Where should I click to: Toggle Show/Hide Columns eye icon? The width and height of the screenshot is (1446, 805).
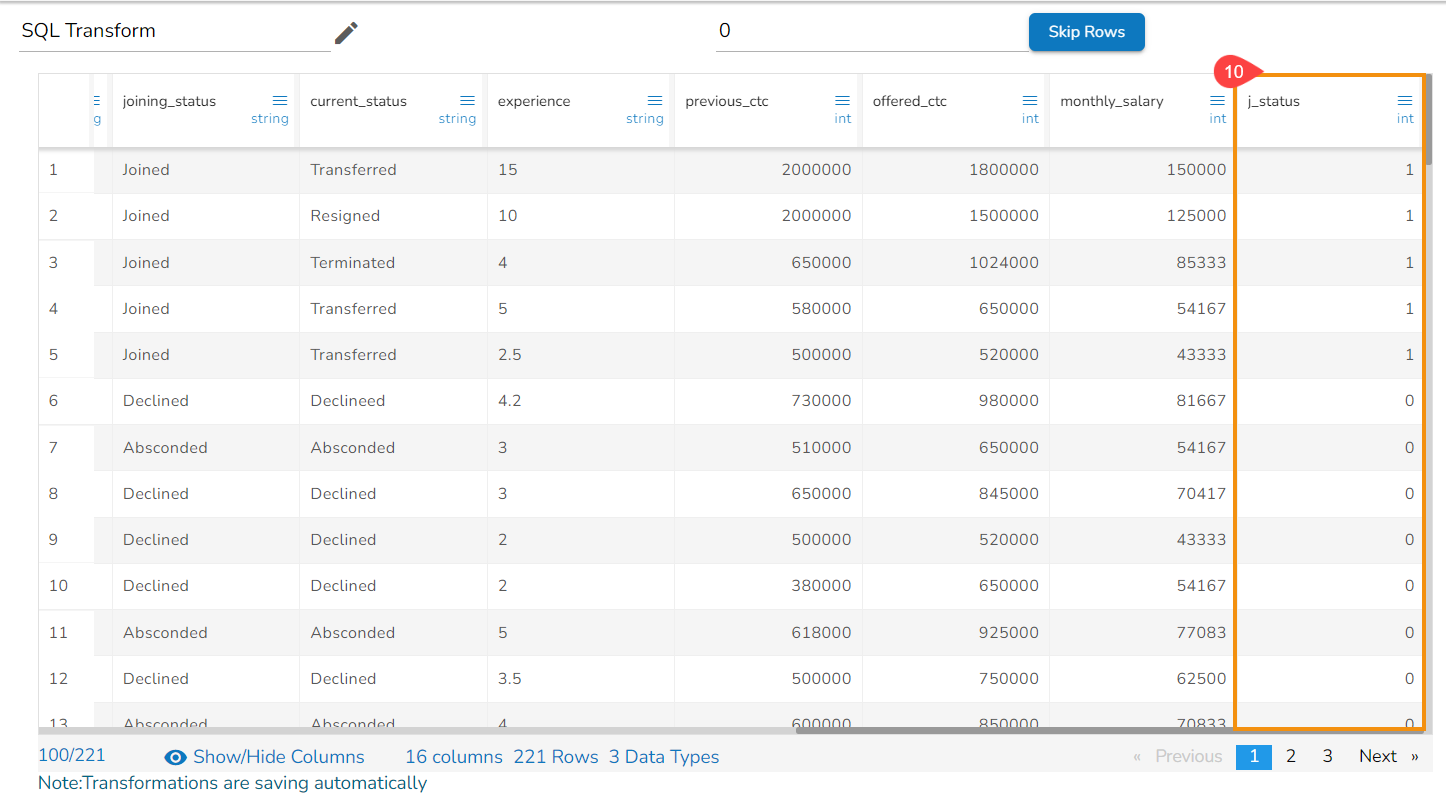click(x=176, y=757)
